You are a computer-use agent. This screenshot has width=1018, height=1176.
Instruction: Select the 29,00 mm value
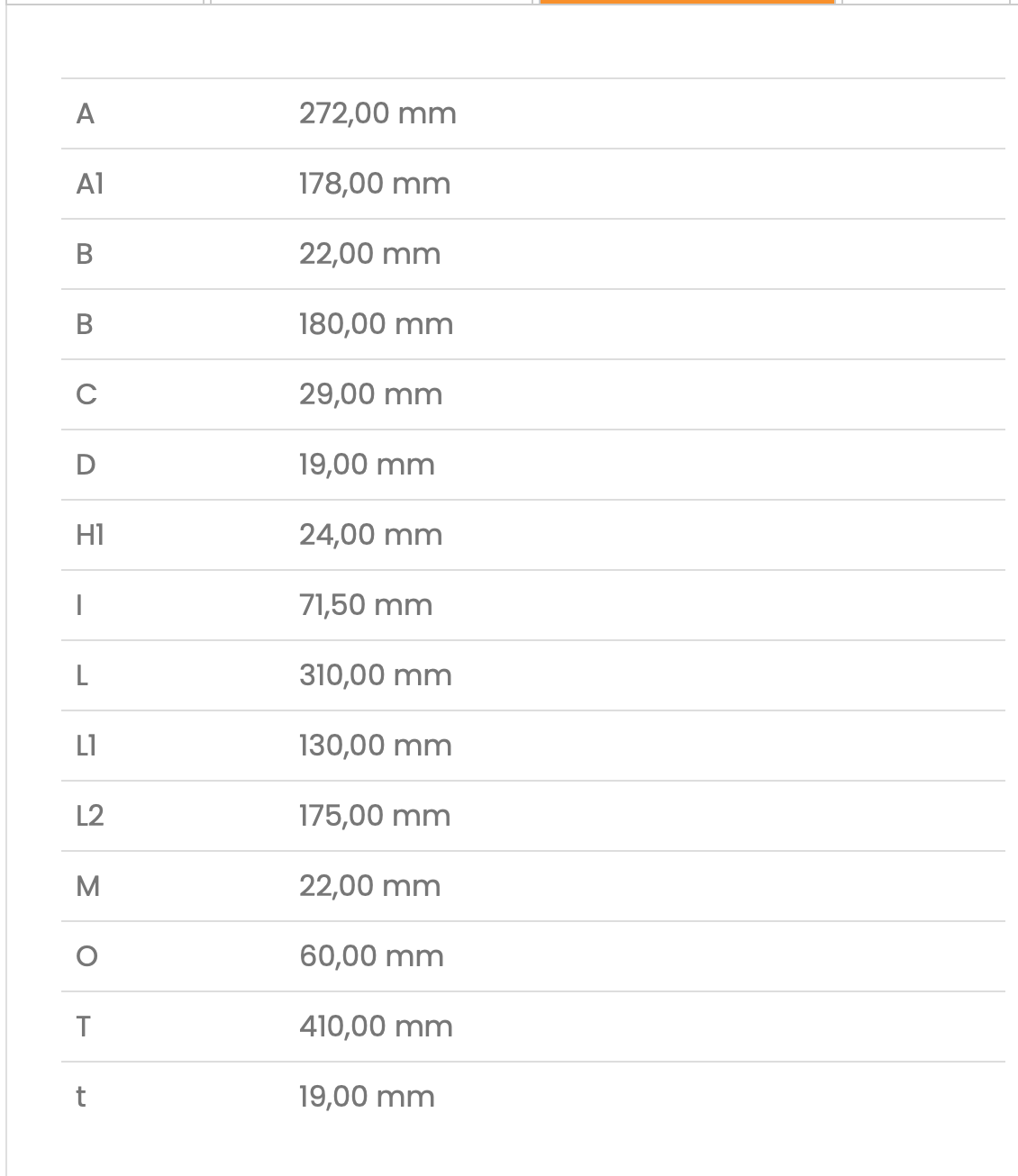[371, 394]
